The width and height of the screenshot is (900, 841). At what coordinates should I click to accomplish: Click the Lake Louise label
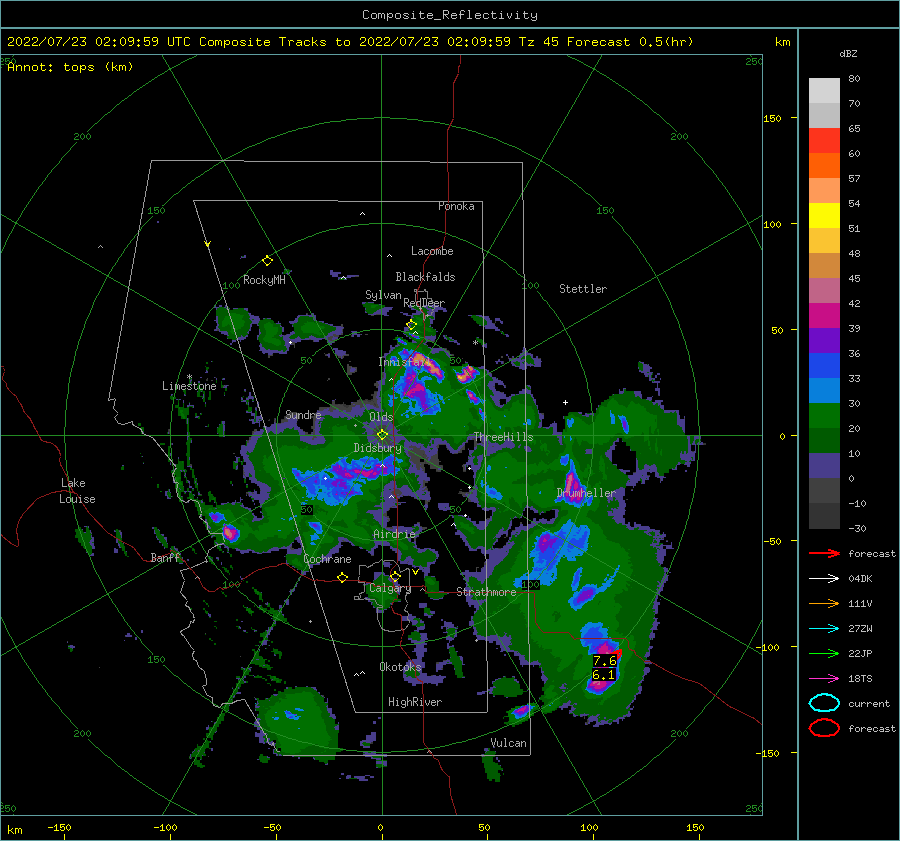[77, 491]
